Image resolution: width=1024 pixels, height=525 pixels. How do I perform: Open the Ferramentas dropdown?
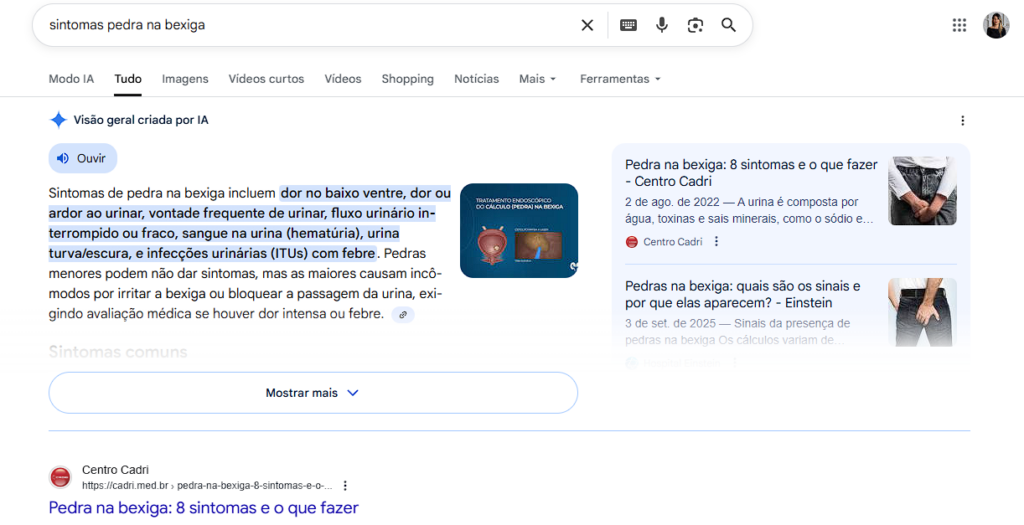(620, 79)
